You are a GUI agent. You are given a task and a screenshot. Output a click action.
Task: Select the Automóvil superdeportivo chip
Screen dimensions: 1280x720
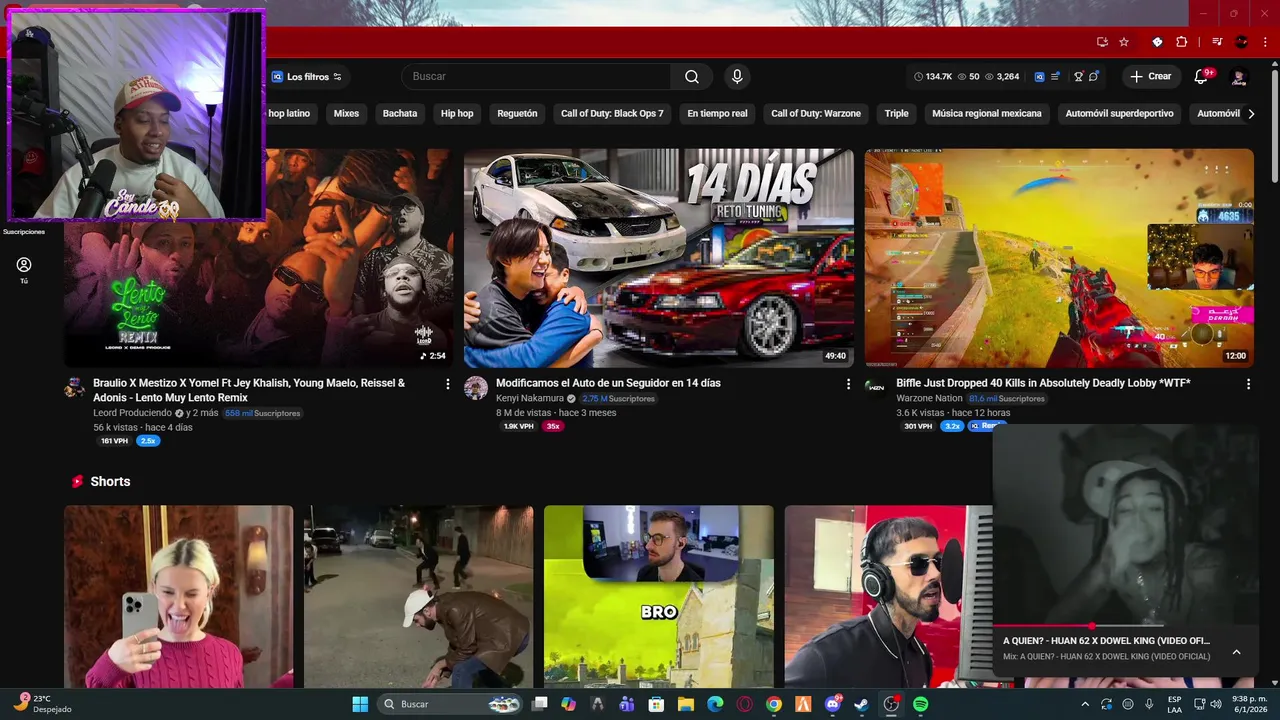[x=1120, y=114]
